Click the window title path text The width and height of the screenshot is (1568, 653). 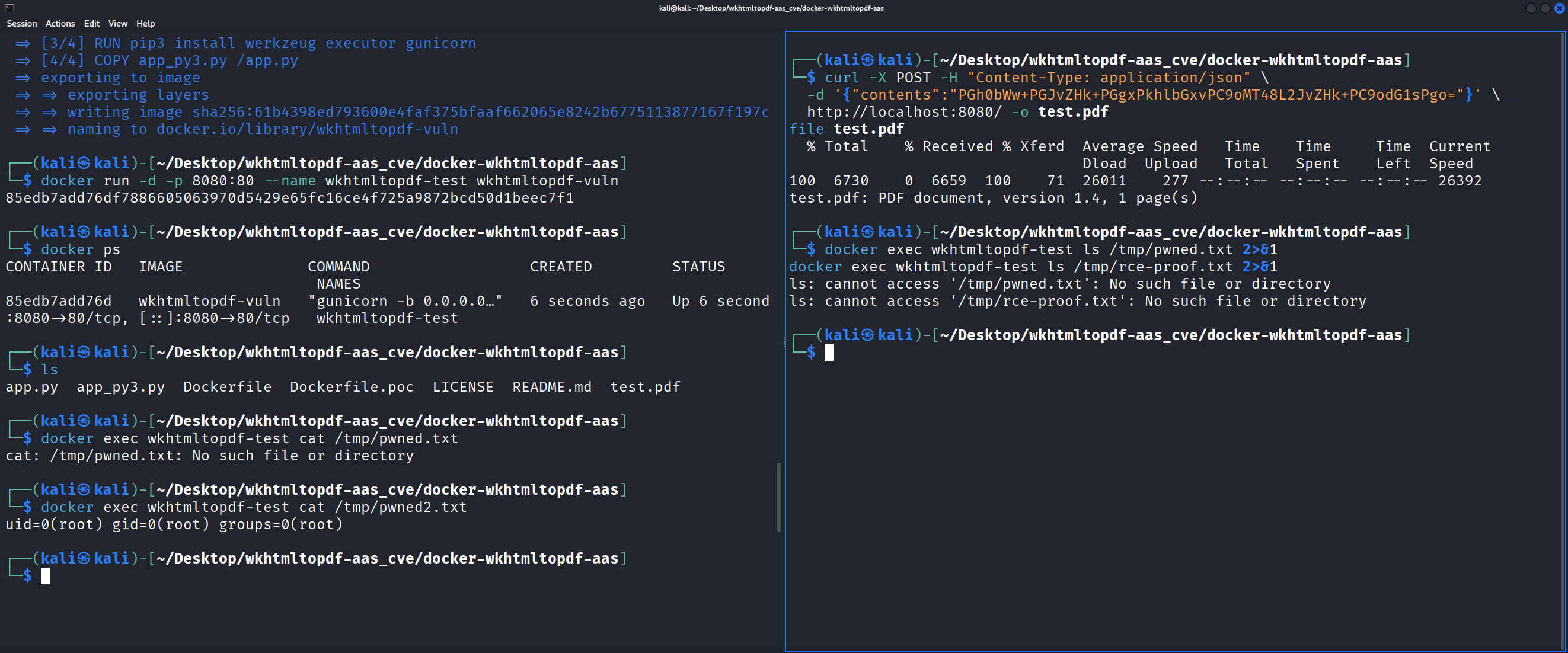click(771, 8)
